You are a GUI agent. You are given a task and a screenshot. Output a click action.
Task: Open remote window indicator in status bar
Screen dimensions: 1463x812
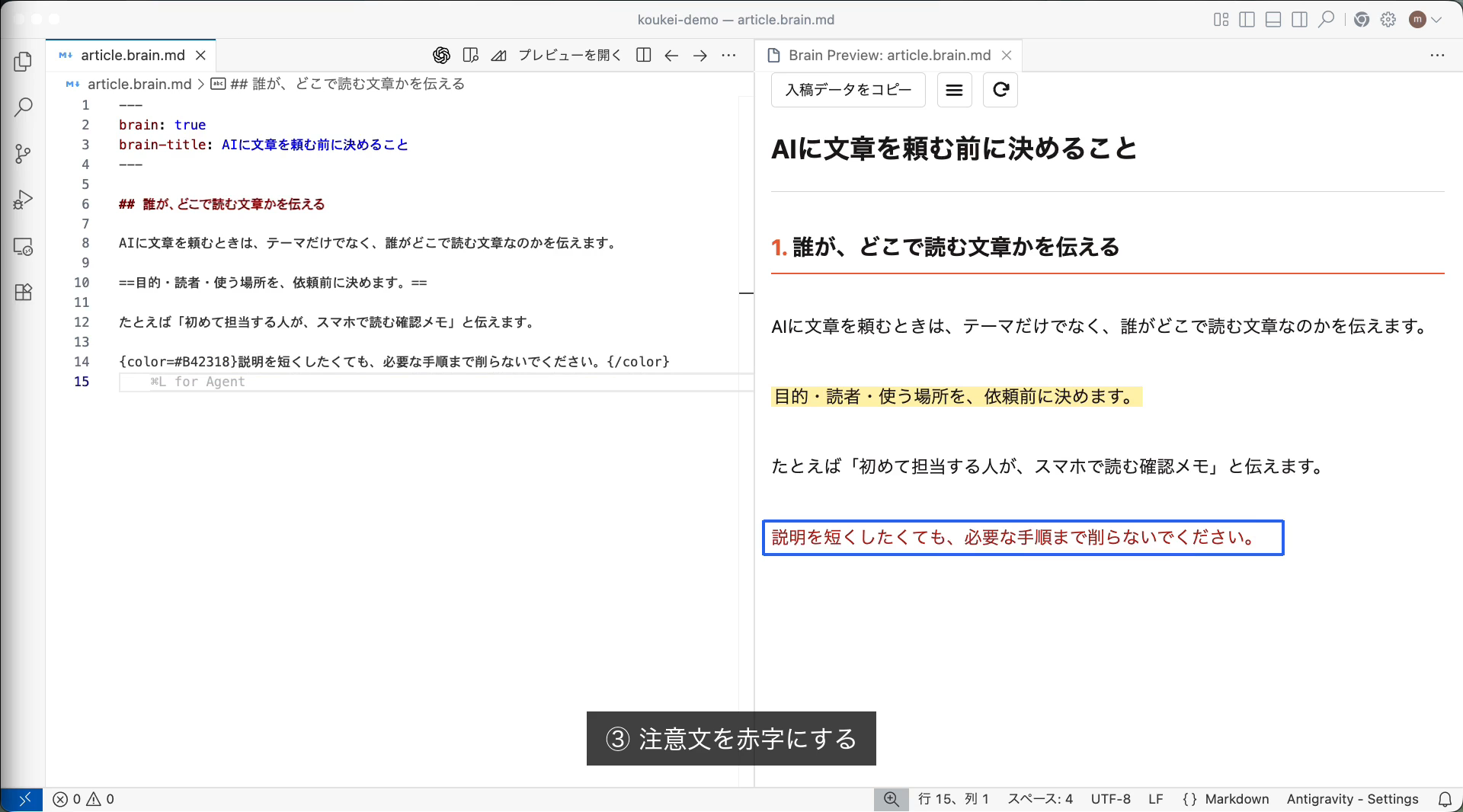(23, 799)
